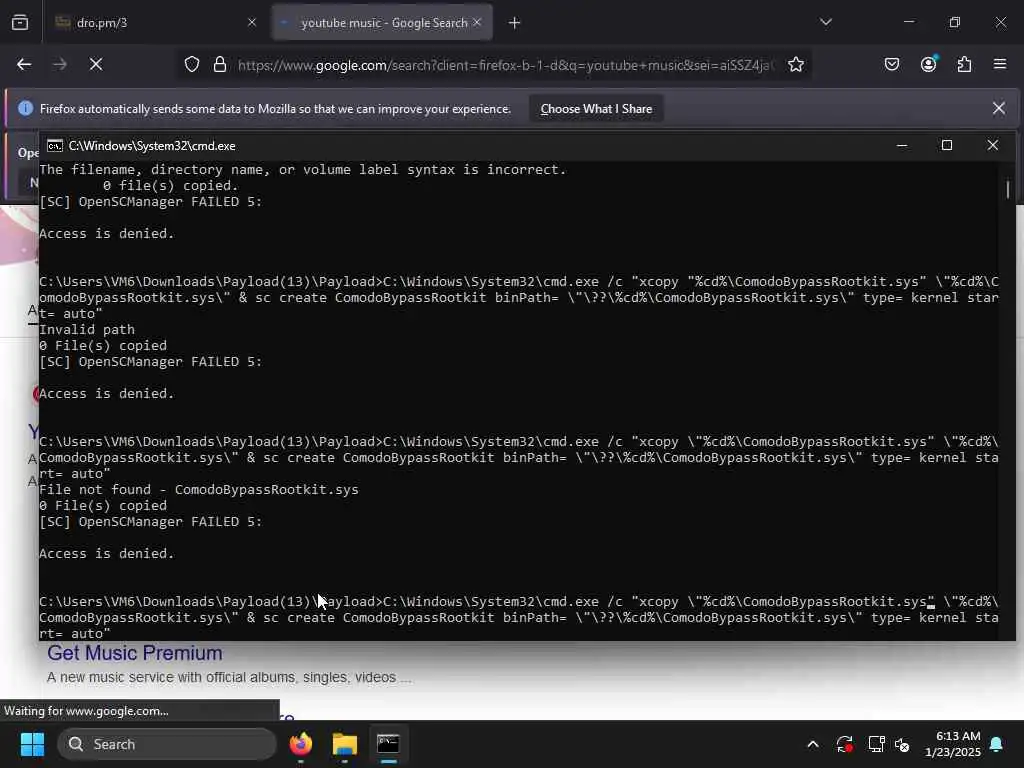Click the Choose What I Share button
1024x768 pixels.
click(596, 109)
